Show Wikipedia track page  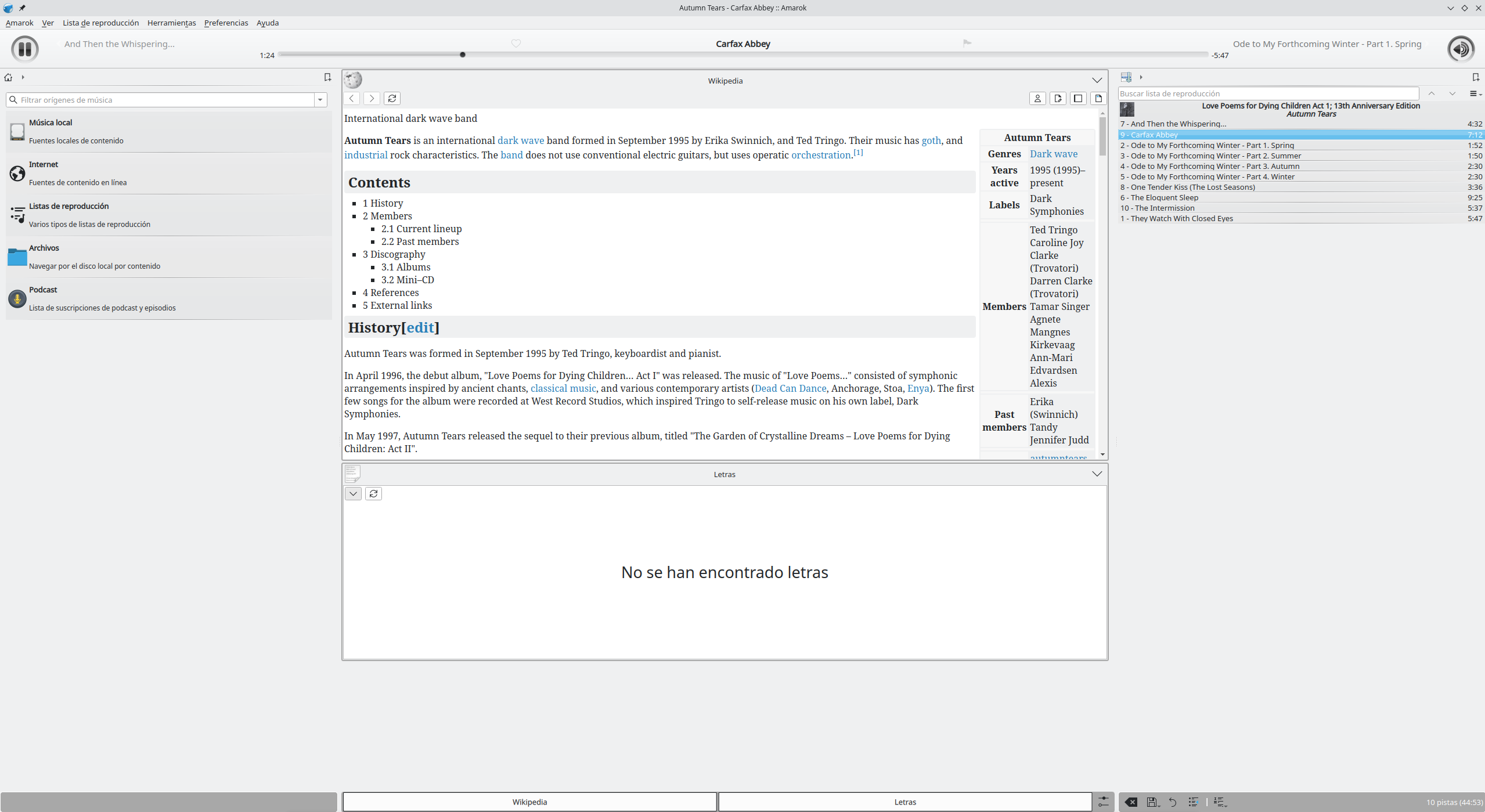[x=1098, y=99]
